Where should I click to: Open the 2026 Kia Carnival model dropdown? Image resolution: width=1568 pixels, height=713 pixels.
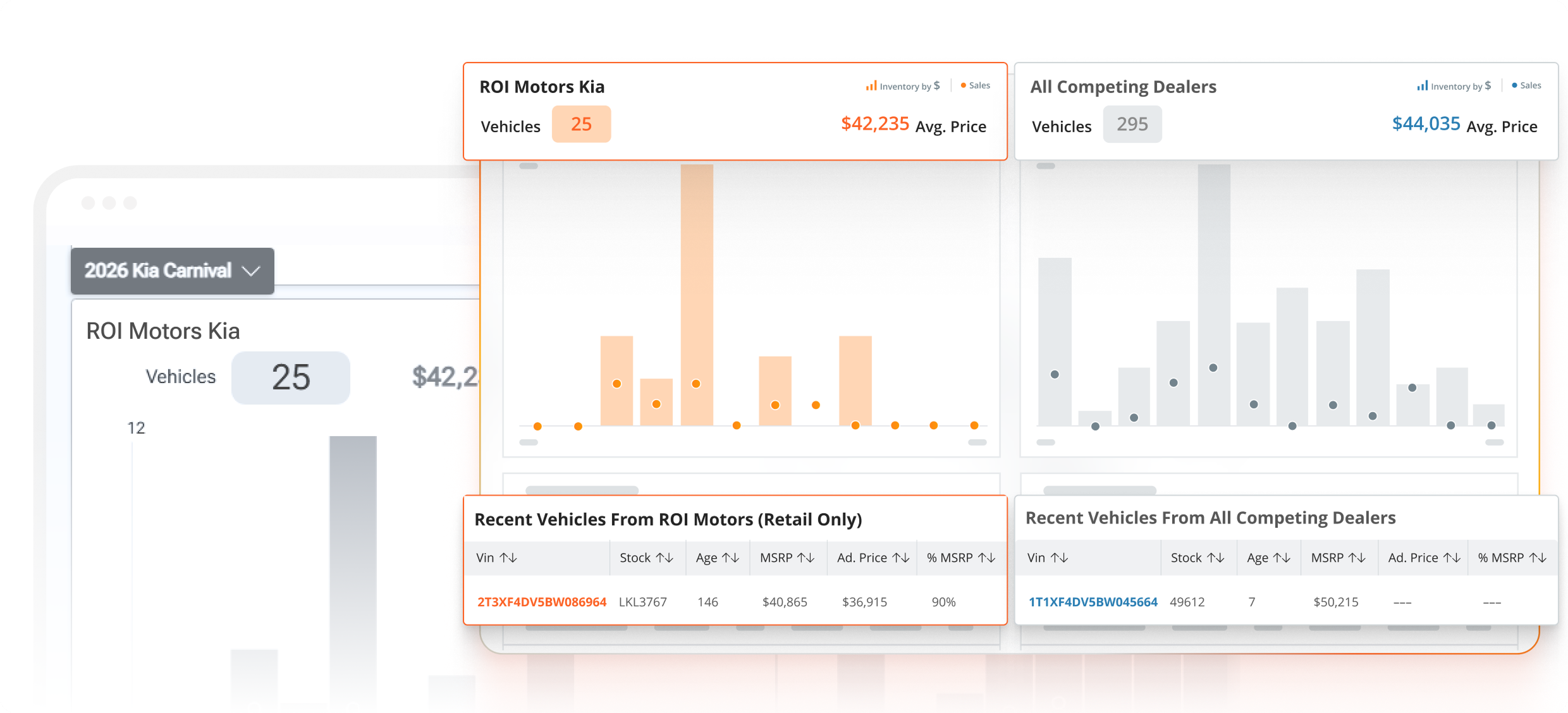tap(172, 271)
